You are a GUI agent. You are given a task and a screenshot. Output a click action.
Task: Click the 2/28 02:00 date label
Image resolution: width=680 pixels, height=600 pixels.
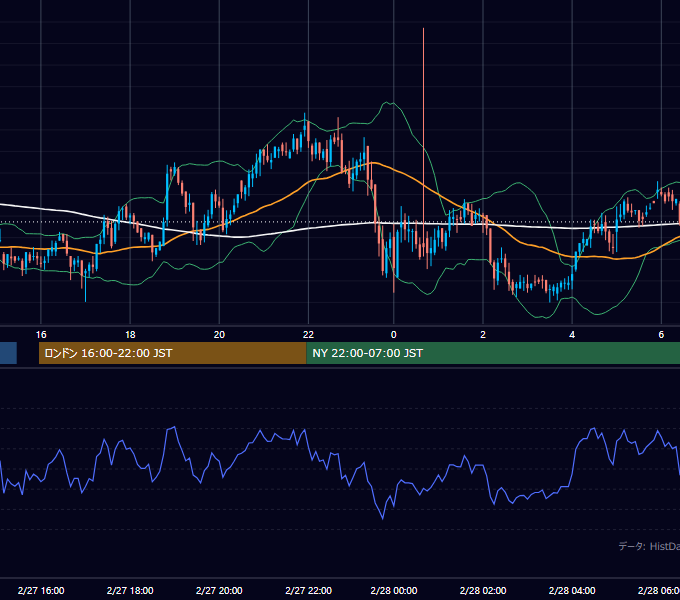coord(483,591)
